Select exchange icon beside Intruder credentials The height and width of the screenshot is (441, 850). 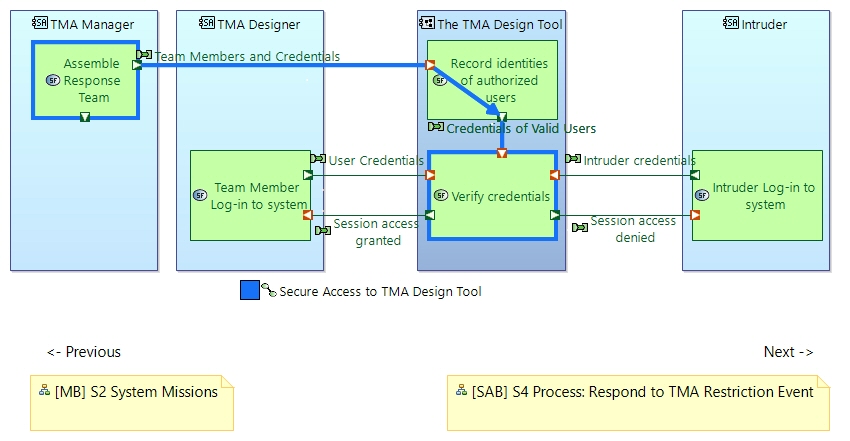pos(573,159)
